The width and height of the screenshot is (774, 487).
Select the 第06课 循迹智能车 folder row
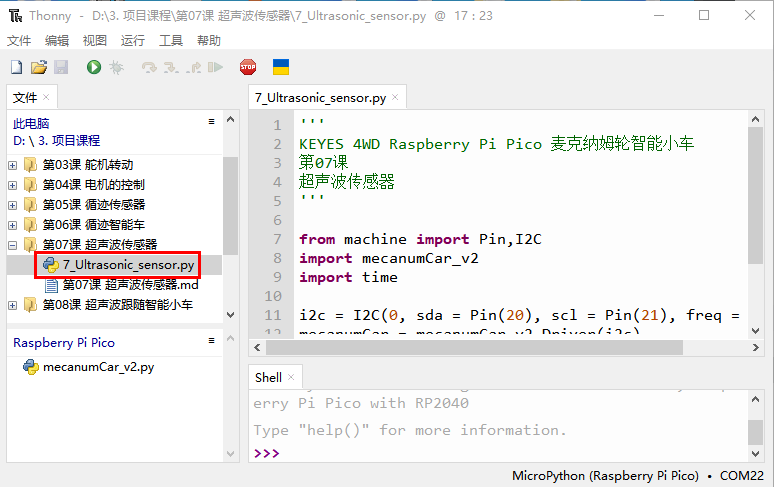pyautogui.click(x=115, y=225)
